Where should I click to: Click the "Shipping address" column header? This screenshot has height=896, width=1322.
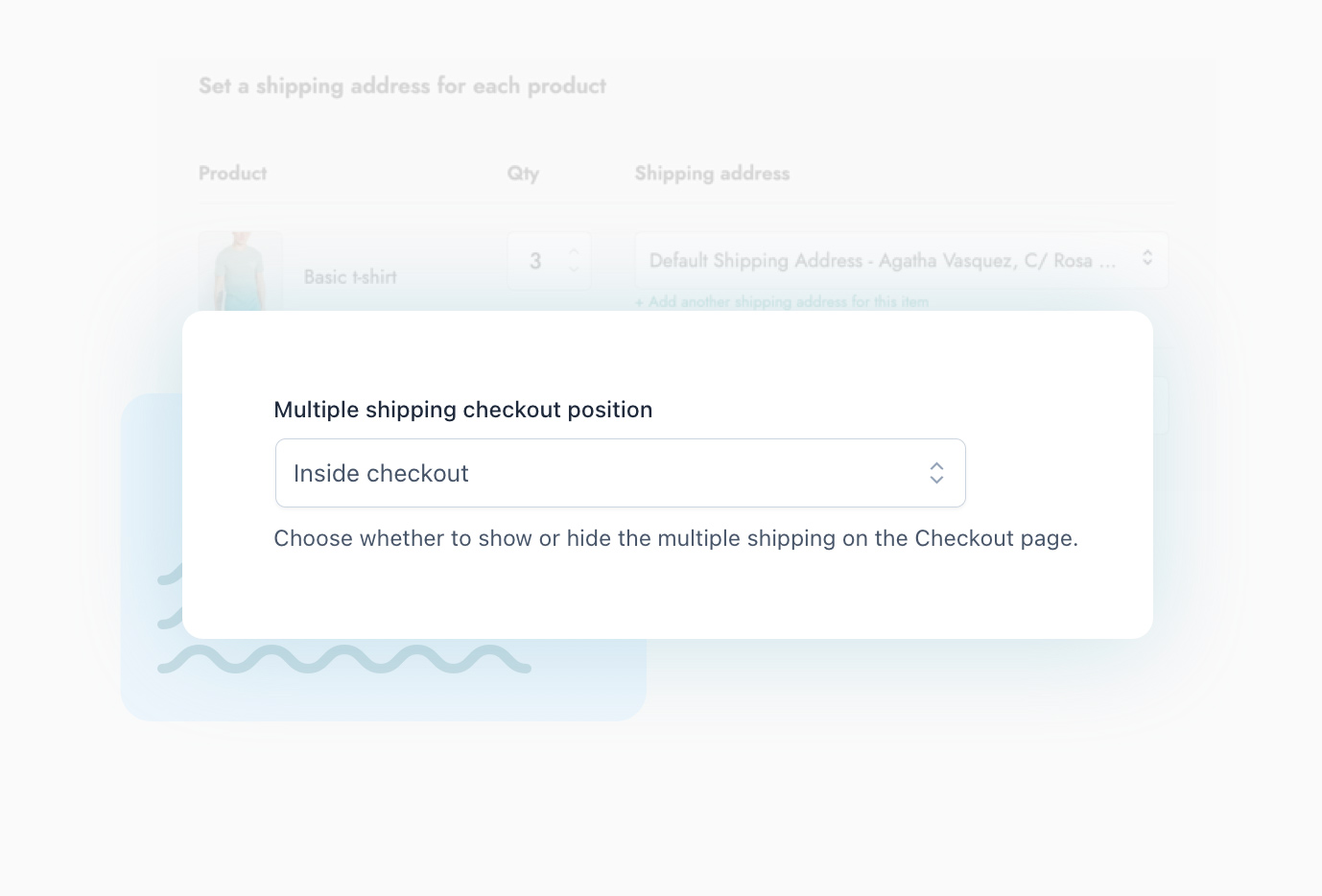point(712,174)
